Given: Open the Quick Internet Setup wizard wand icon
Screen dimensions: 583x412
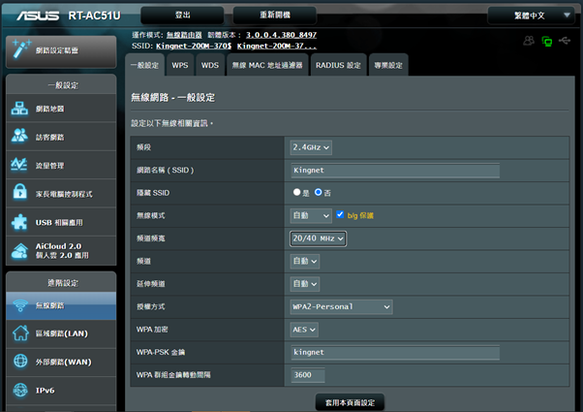Looking at the screenshot, I should (21, 49).
